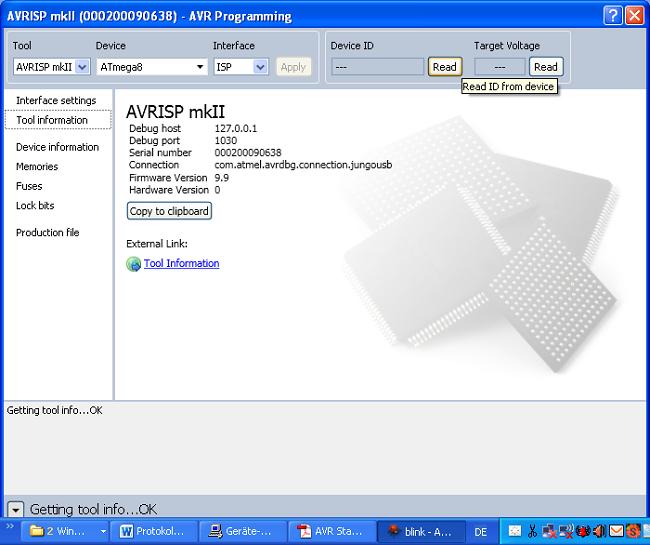Image resolution: width=650 pixels, height=545 pixels.
Task: Select the Tool information page
Action: point(58,120)
